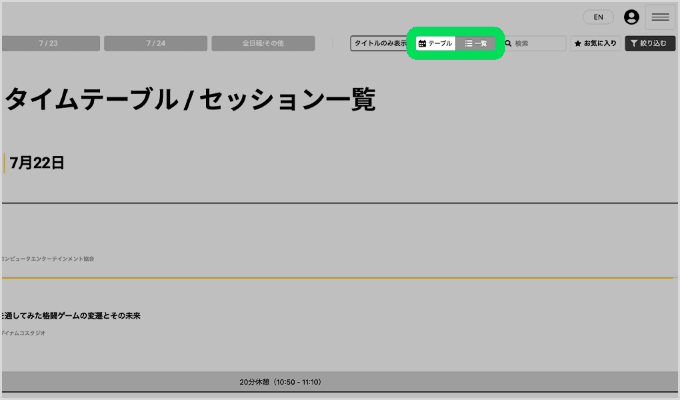The width and height of the screenshot is (680, 400).
Task: Click the コンピュータエンターテインメント協会 text
Action: click(48, 259)
